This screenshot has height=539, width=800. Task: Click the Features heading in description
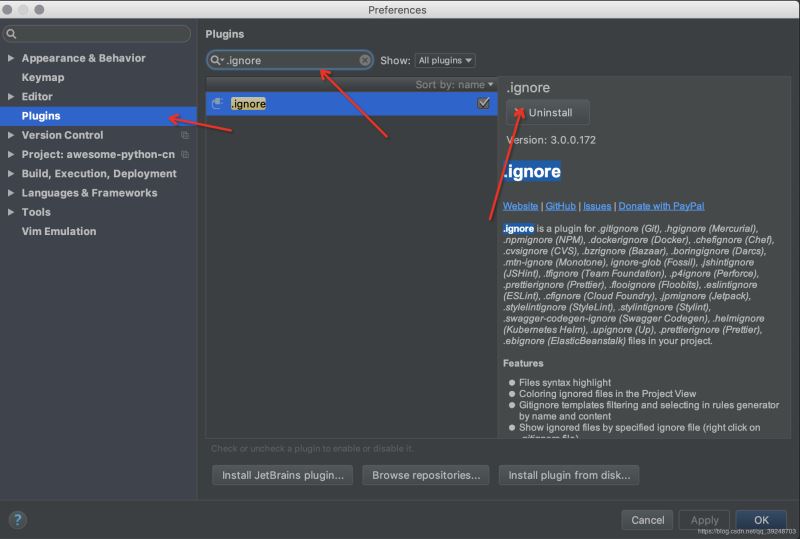coord(523,363)
